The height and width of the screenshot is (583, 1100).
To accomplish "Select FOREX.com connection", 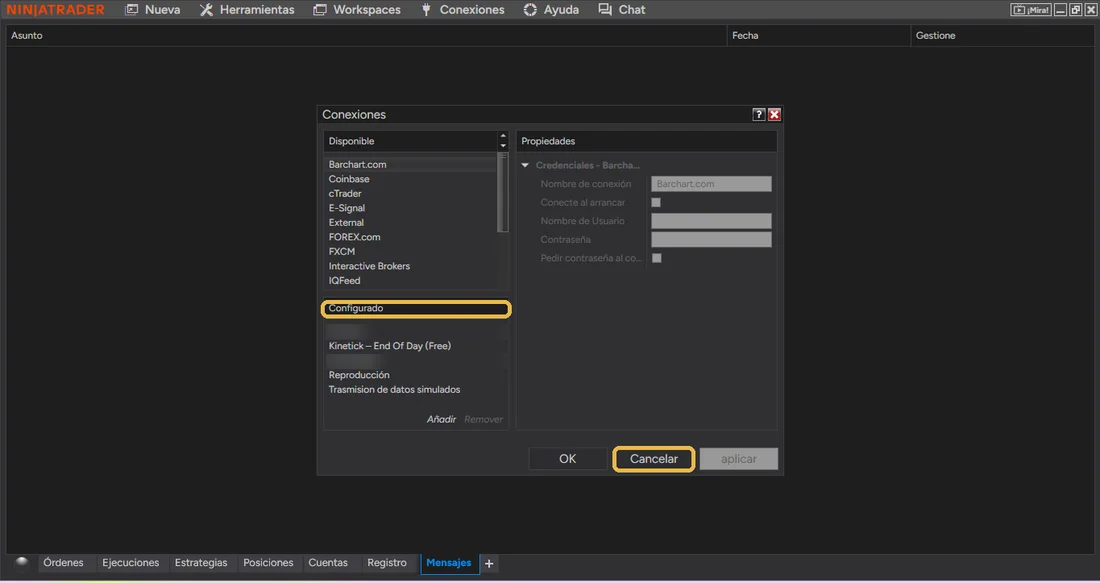I will (411, 237).
